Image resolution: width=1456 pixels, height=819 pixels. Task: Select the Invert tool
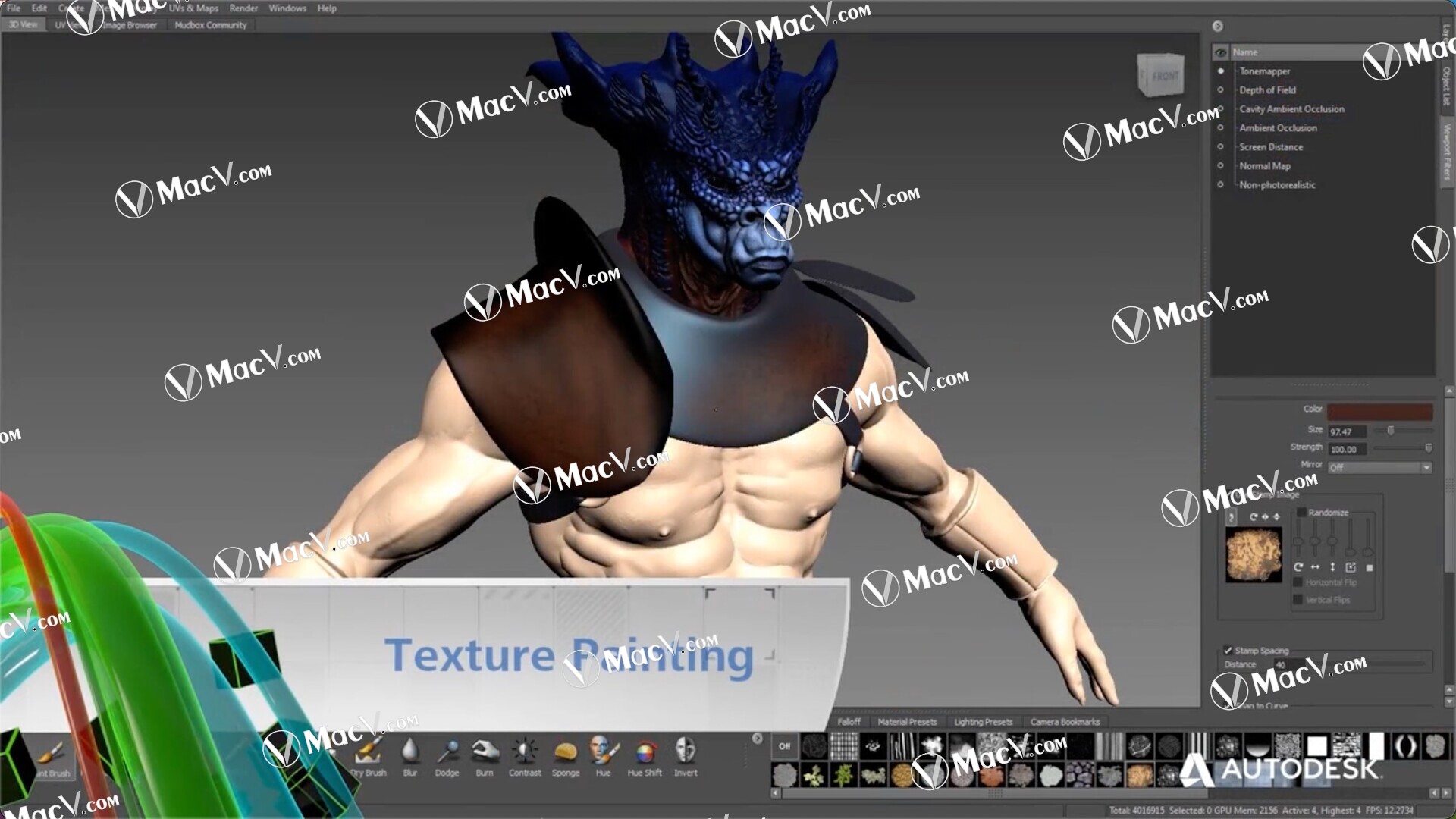coord(686,757)
